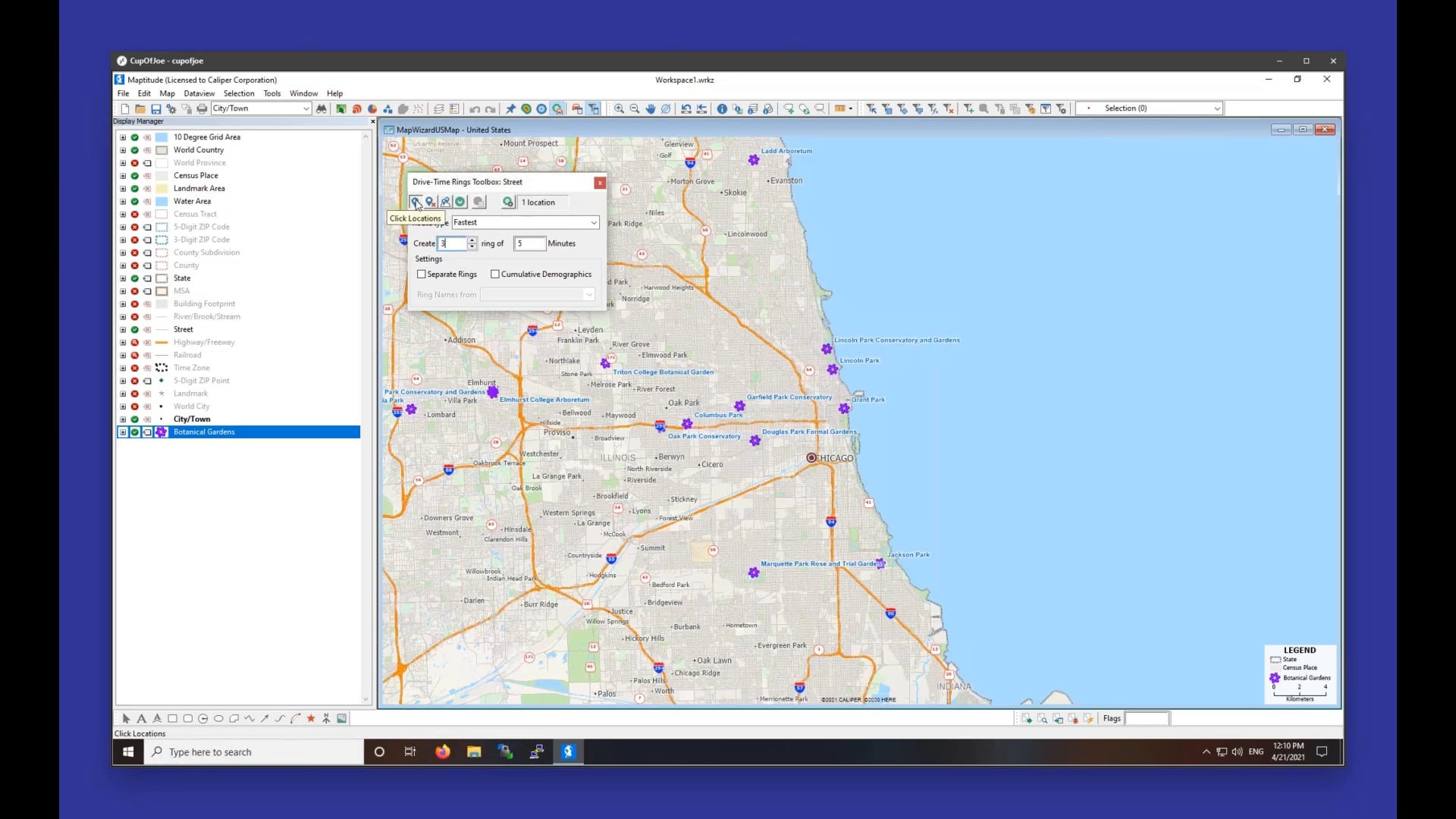Select the Zoom In magnifier tool

[x=619, y=108]
